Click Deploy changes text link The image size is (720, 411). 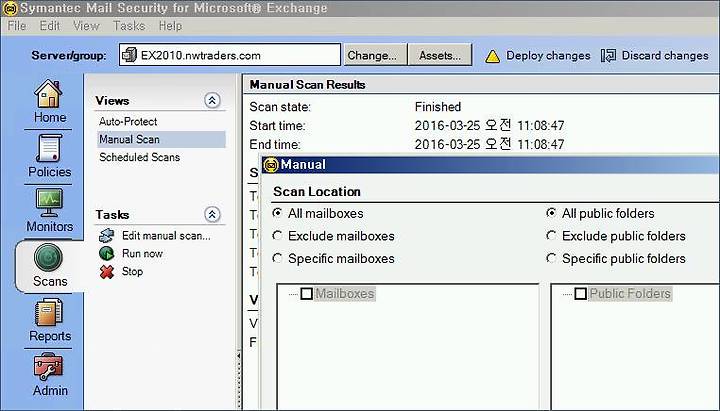548,56
